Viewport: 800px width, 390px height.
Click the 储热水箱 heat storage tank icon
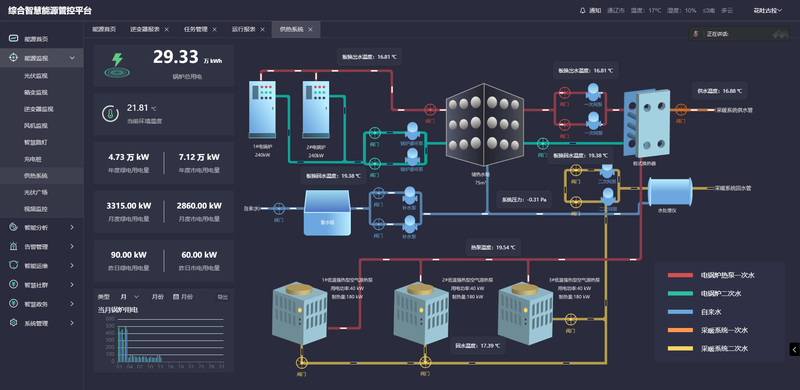[485, 124]
